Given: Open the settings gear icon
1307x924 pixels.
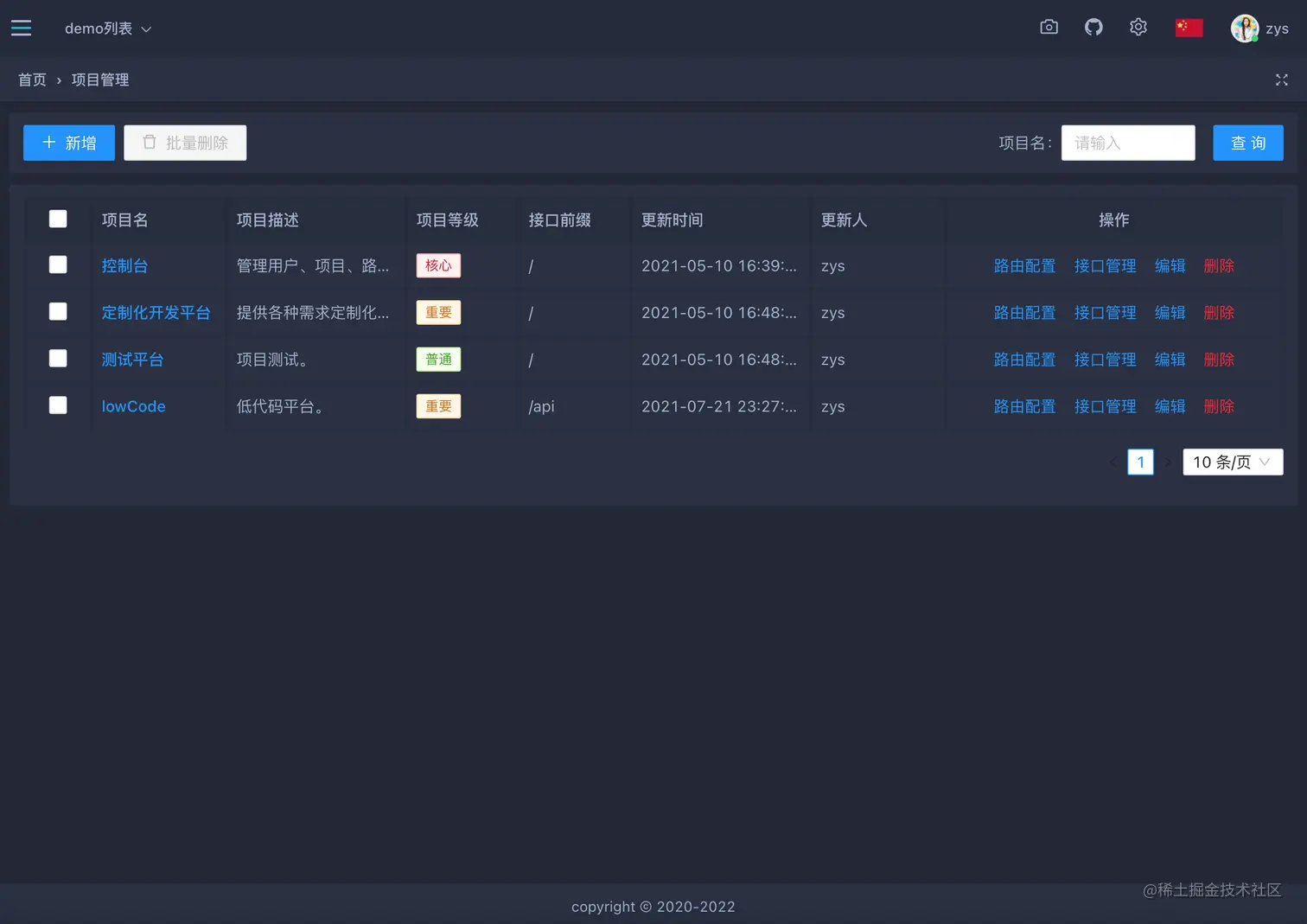Looking at the screenshot, I should click(1138, 28).
